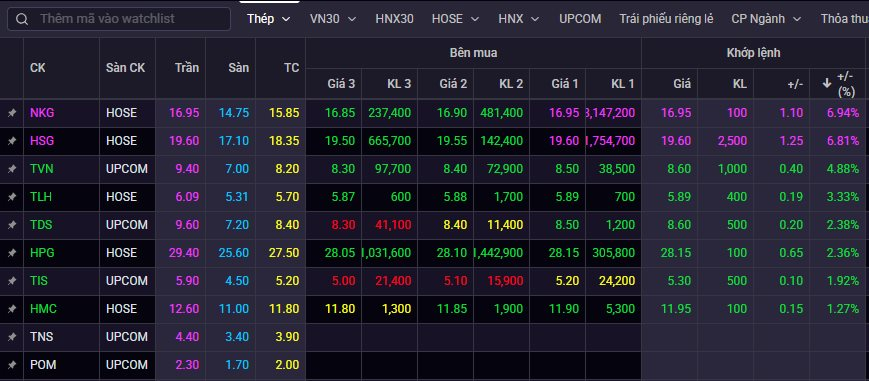Sort by the Trần column header
Viewport: 869px width, 381px height.
click(x=187, y=68)
